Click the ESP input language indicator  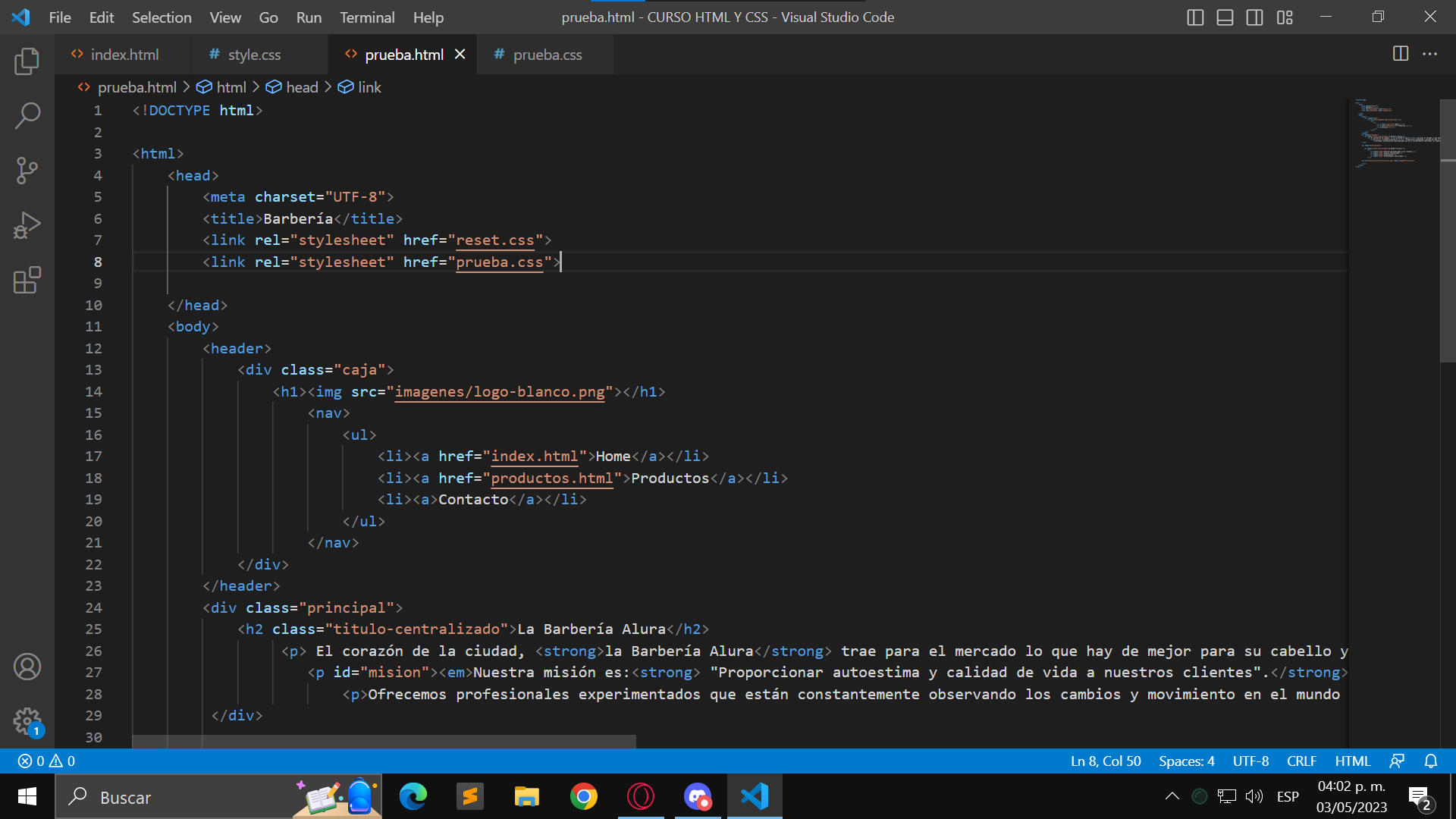point(1288,796)
